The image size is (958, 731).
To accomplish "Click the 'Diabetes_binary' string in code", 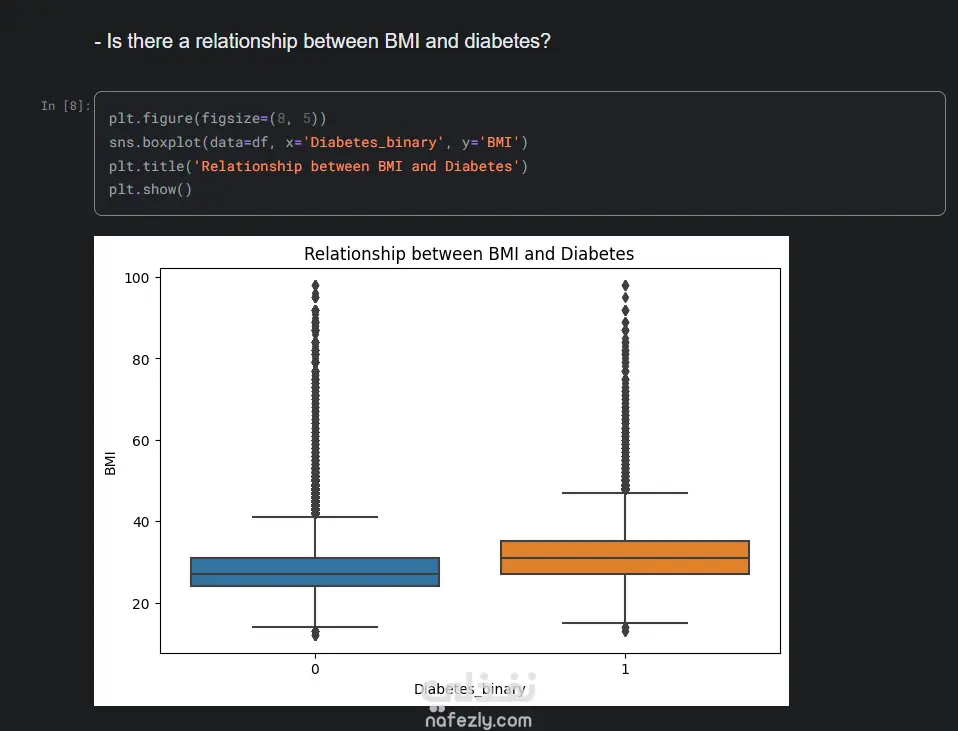I will (x=373, y=142).
